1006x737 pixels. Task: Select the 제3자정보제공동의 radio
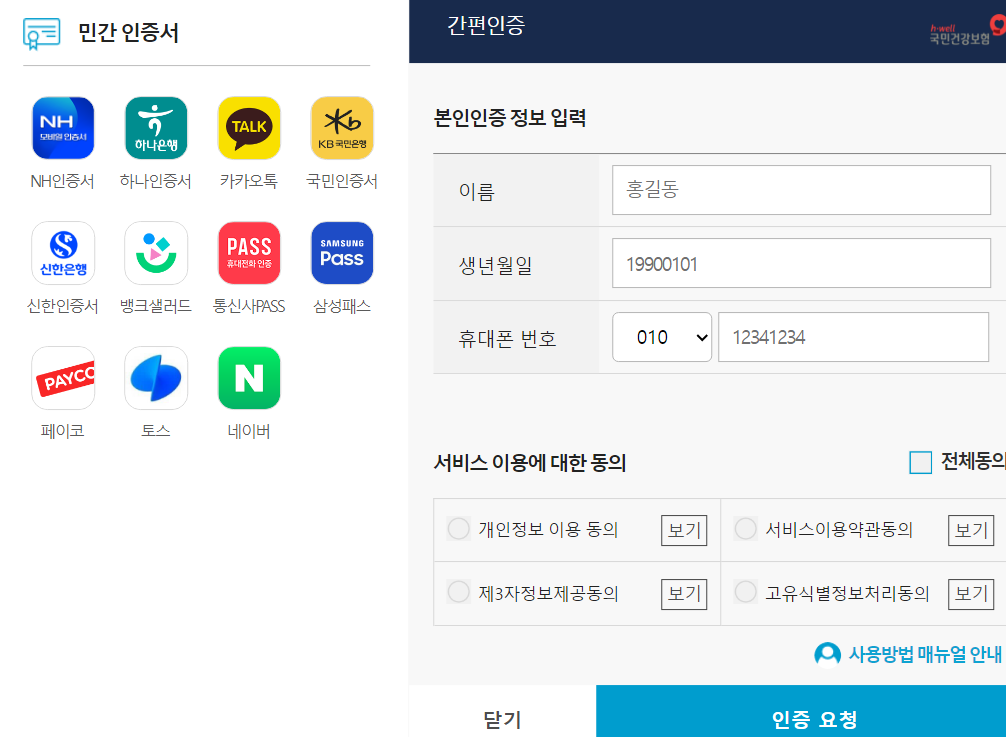(459, 592)
